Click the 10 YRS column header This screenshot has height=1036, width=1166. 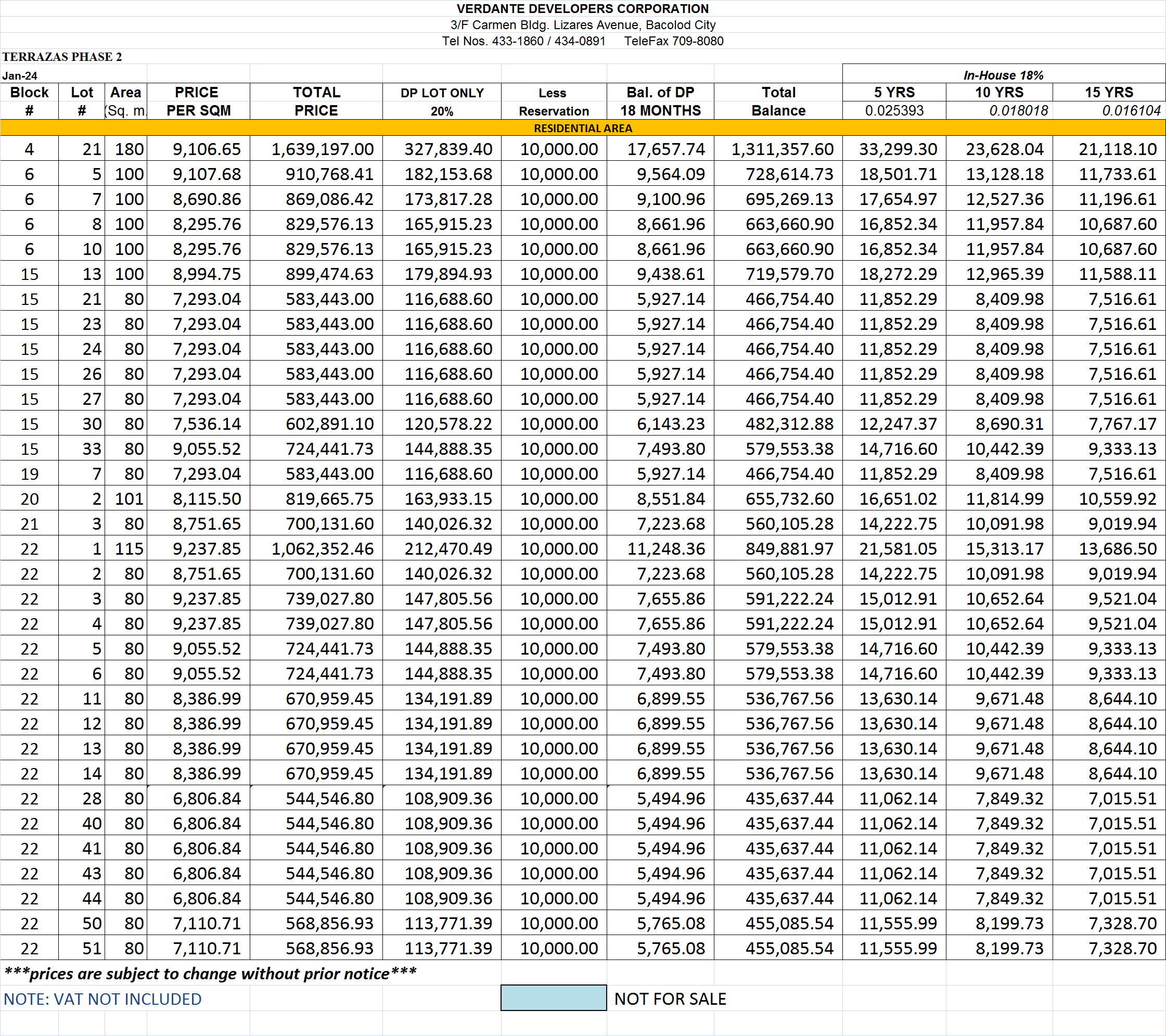pyautogui.click(x=1000, y=93)
